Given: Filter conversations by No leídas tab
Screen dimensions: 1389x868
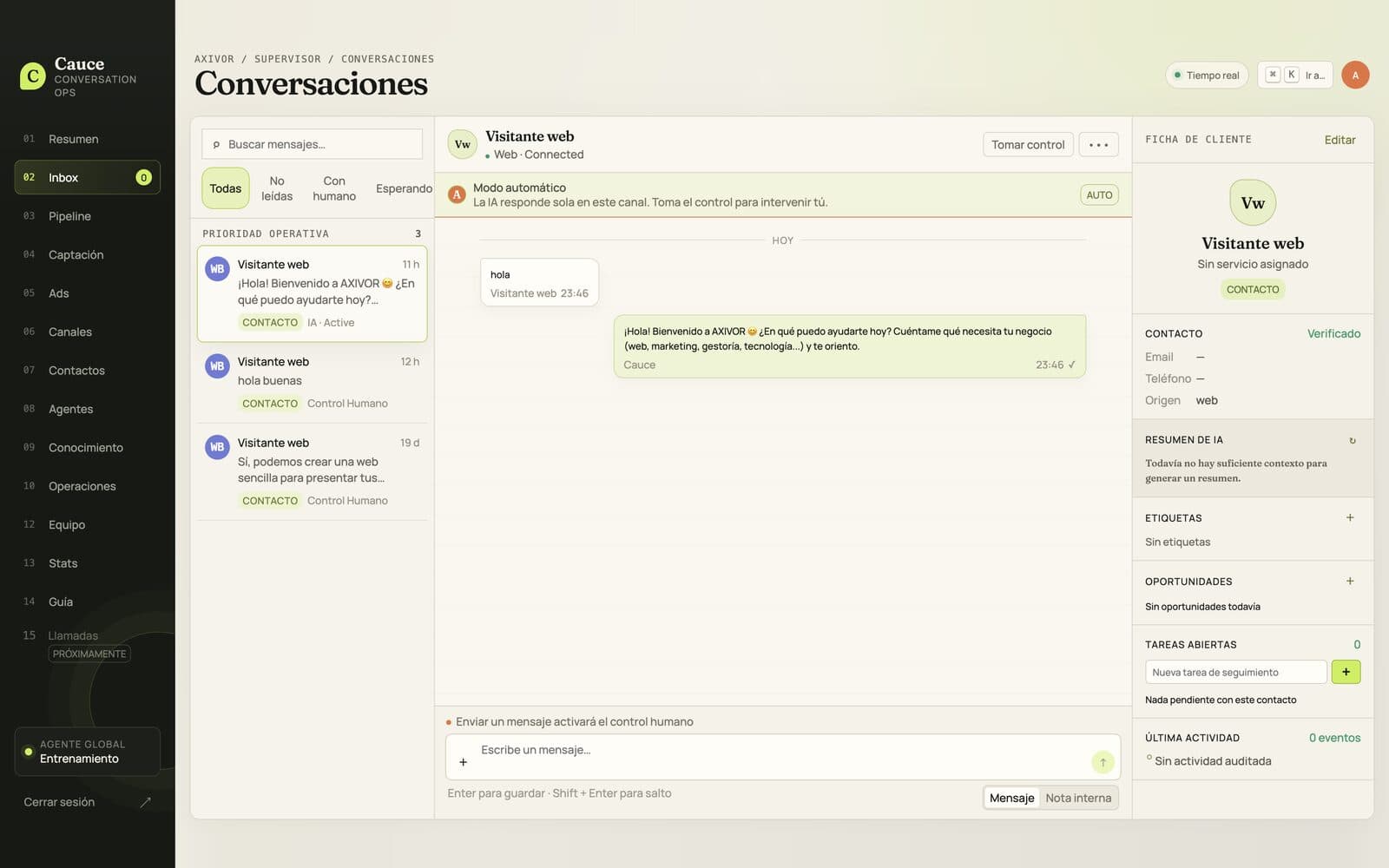Looking at the screenshot, I should tap(277, 188).
